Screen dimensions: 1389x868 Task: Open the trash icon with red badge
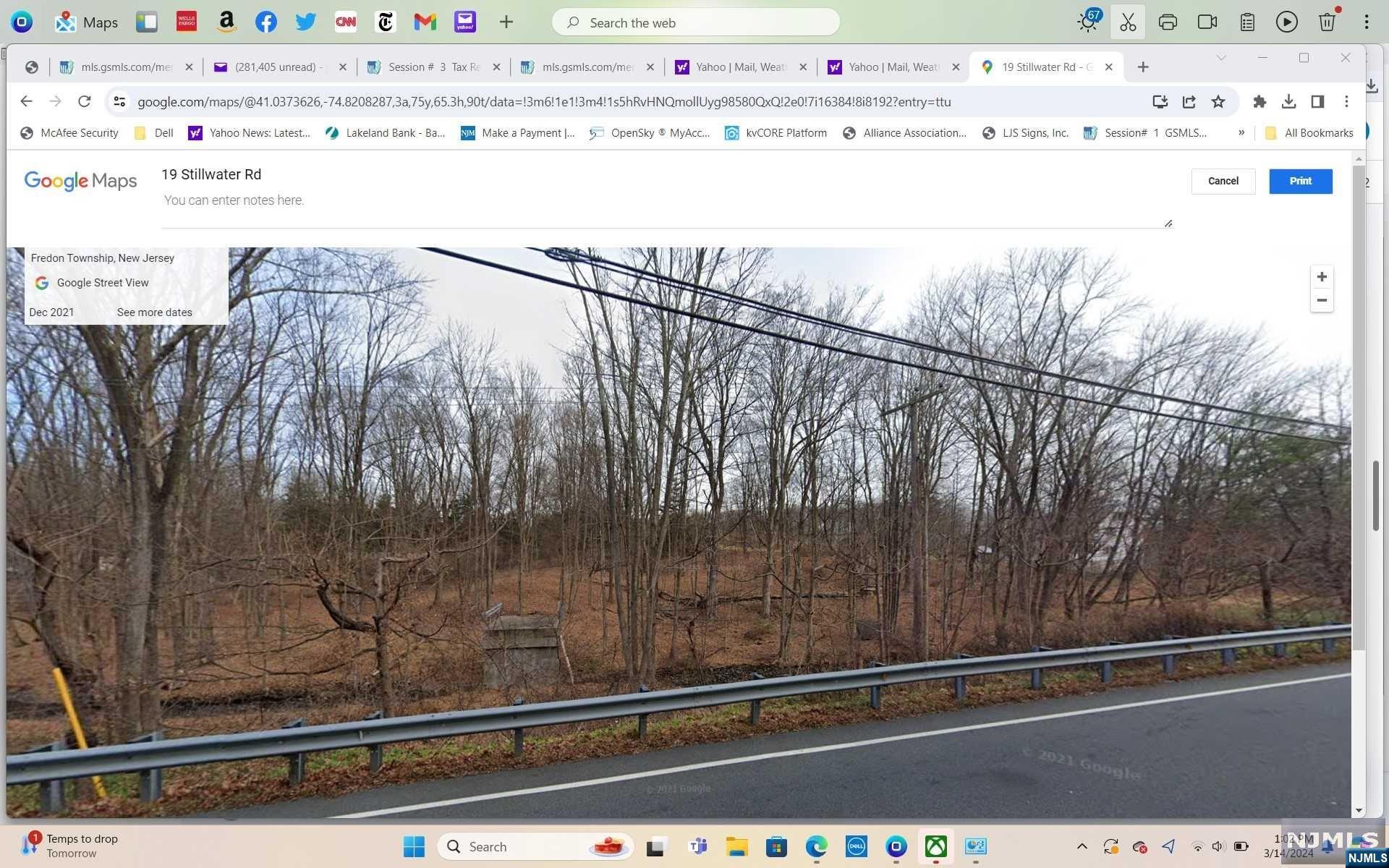(1327, 22)
